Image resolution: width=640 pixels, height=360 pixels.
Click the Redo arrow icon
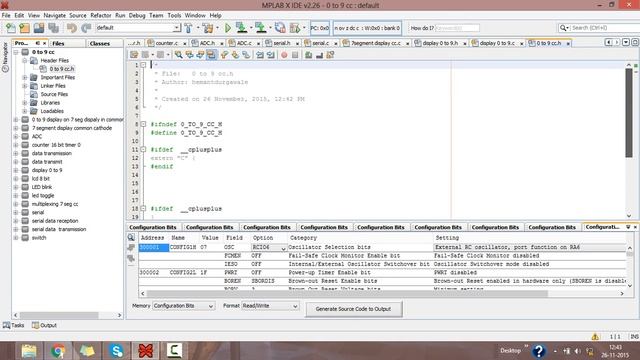(86, 28)
